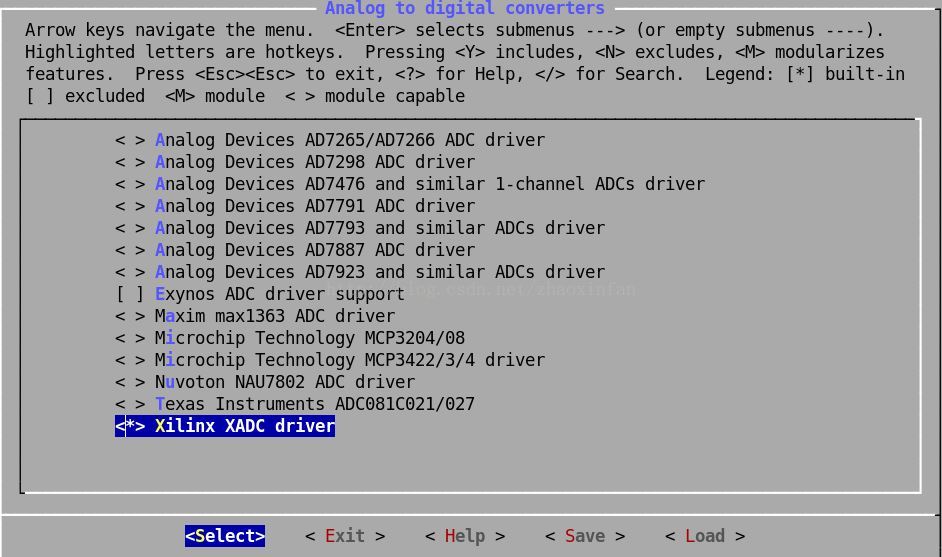This screenshot has height=557, width=942.
Task: Select the Analog Devices AD7298 ADC driver entry
Action: [315, 162]
